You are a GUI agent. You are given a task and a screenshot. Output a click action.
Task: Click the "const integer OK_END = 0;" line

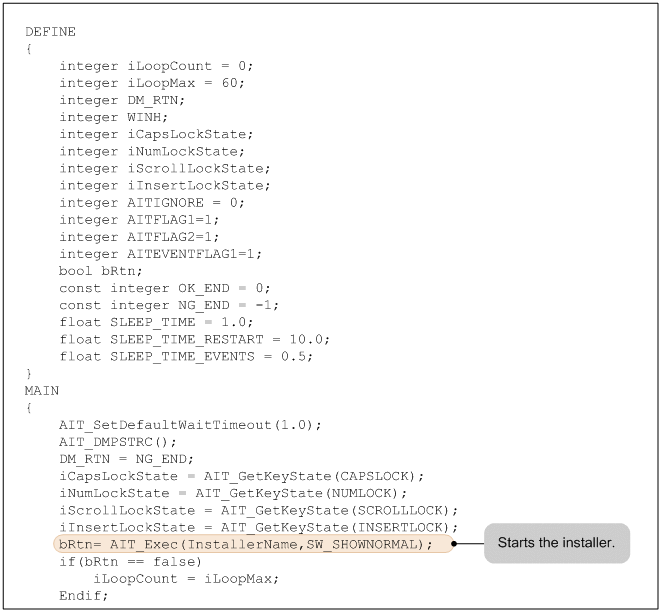[x=165, y=288]
